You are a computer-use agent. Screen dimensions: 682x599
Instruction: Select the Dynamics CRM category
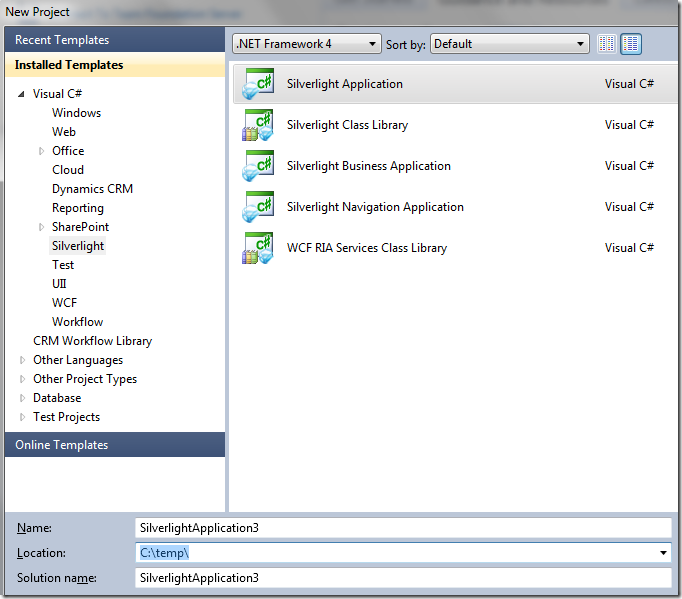[x=92, y=189]
